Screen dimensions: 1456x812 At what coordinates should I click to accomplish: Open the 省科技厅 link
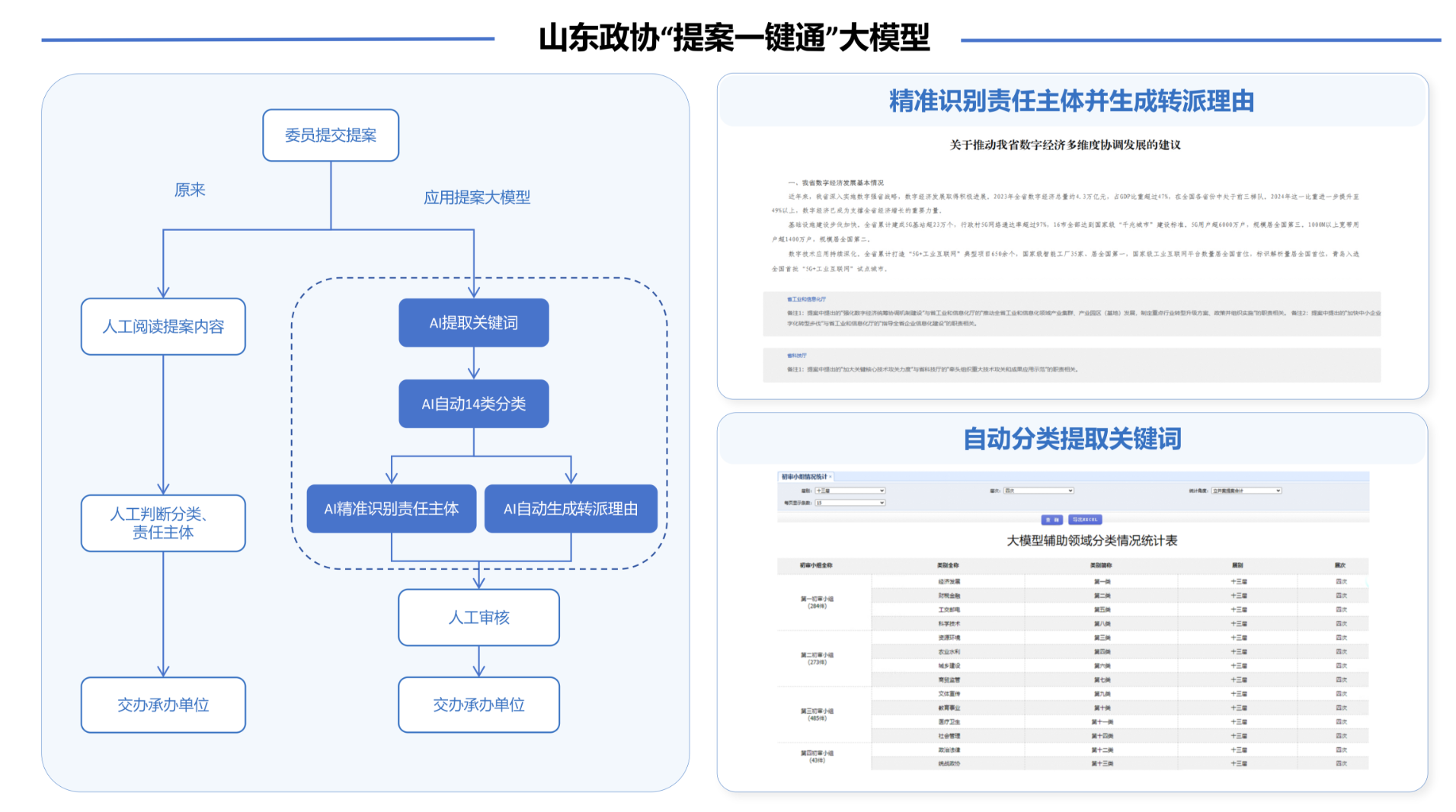point(796,356)
